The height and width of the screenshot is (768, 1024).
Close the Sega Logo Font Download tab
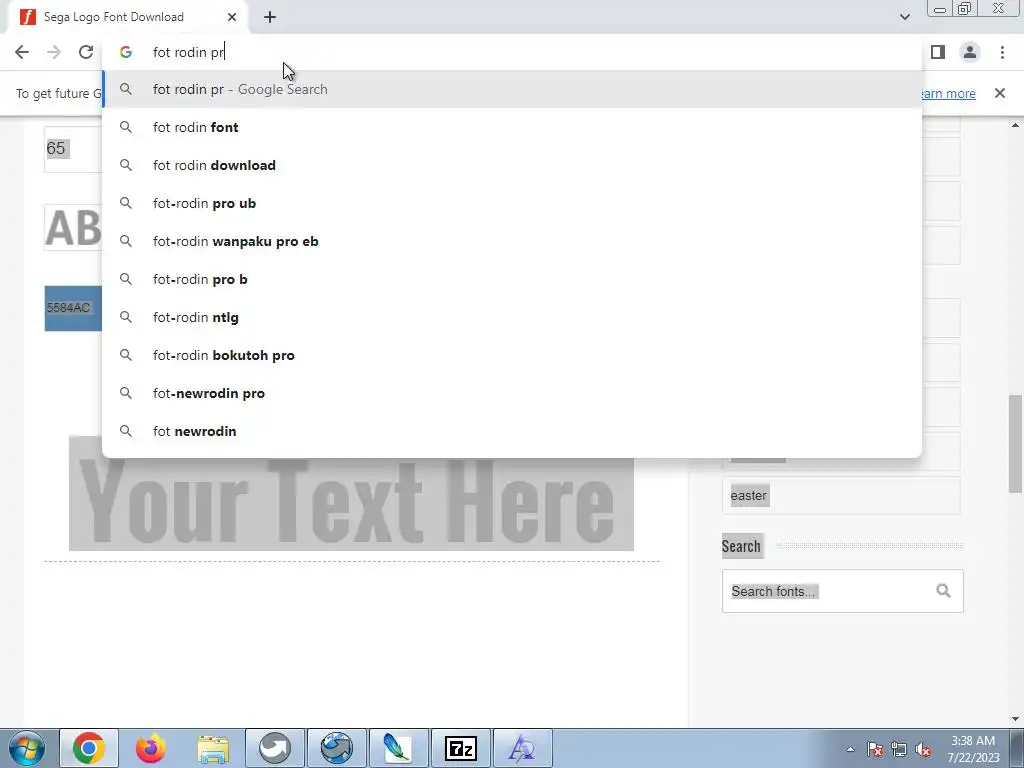click(232, 17)
